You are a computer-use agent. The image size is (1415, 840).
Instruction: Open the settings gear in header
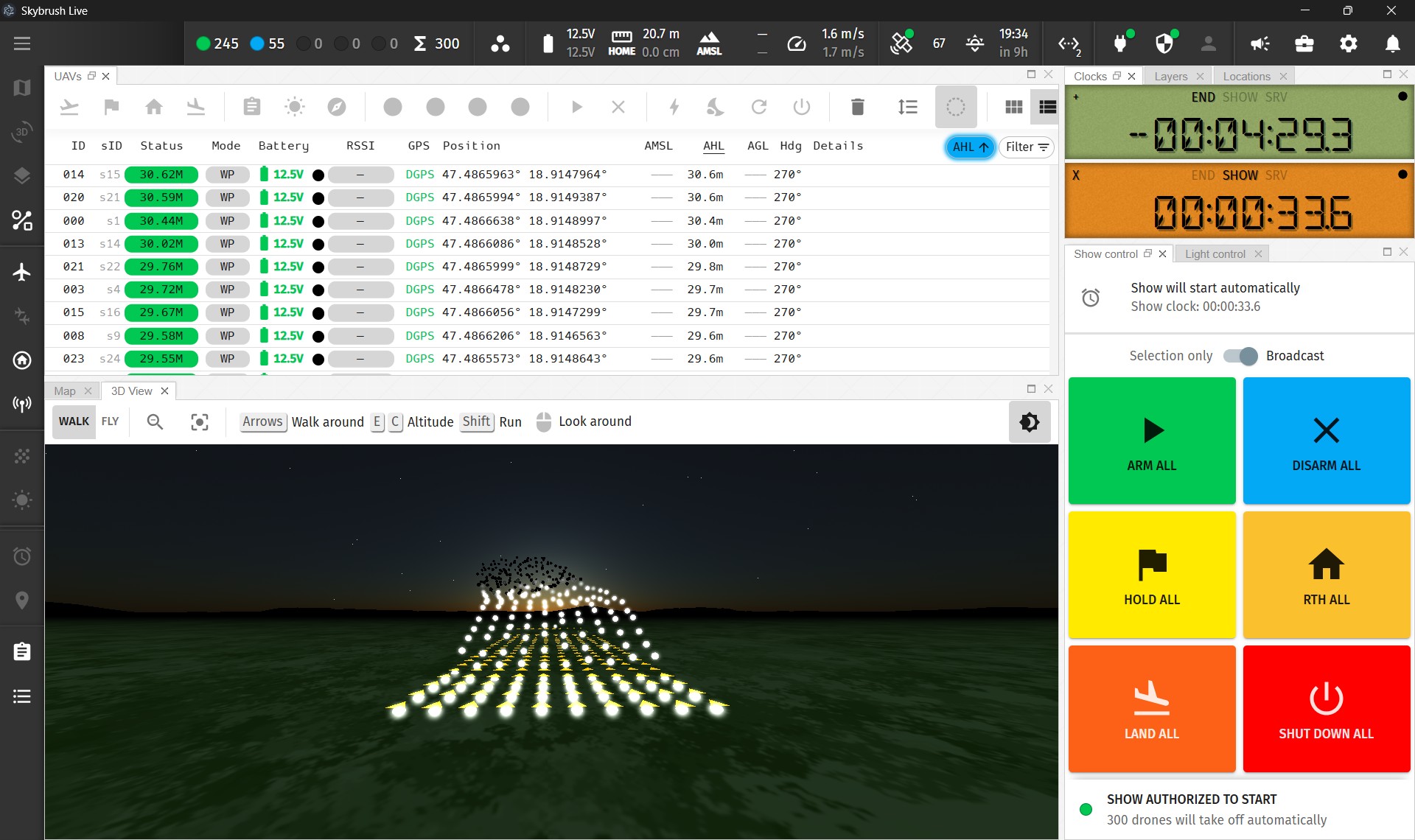click(x=1348, y=43)
